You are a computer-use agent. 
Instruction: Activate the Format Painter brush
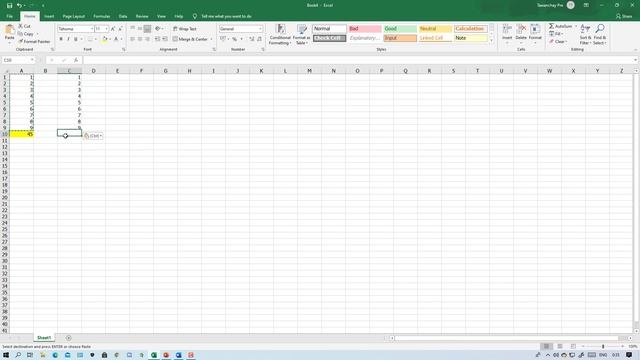coord(34,42)
